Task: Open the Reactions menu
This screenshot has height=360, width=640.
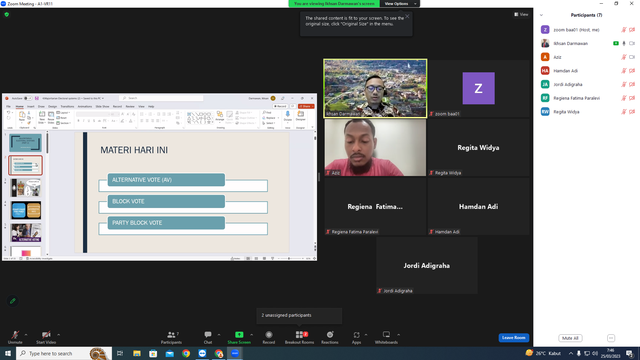Action: [x=330, y=337]
